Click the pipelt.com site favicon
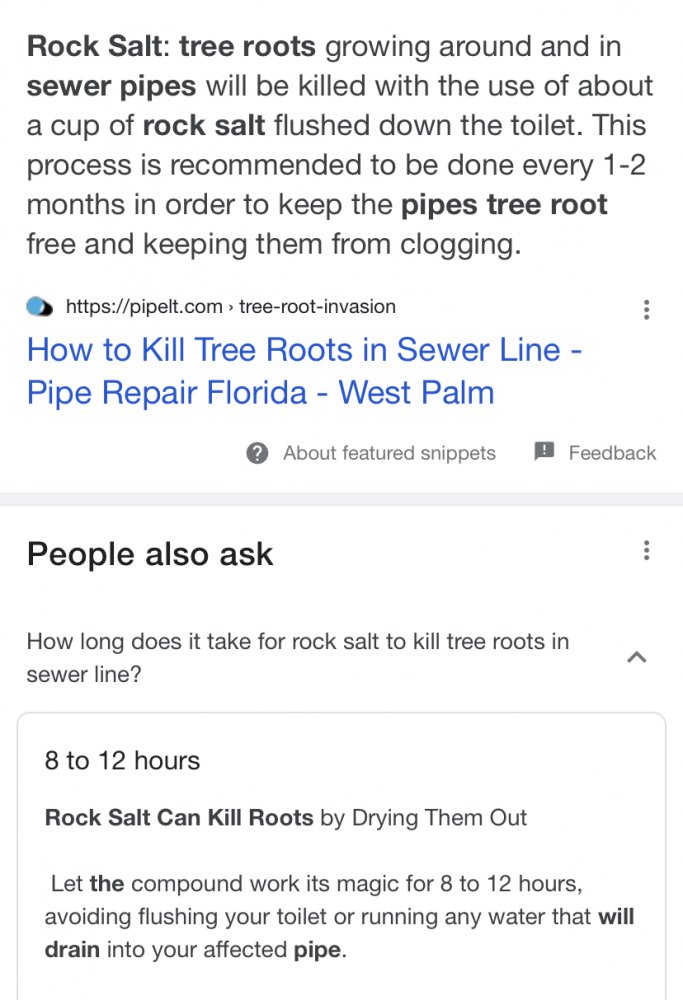Image resolution: width=683 pixels, height=1000 pixels. [40, 307]
